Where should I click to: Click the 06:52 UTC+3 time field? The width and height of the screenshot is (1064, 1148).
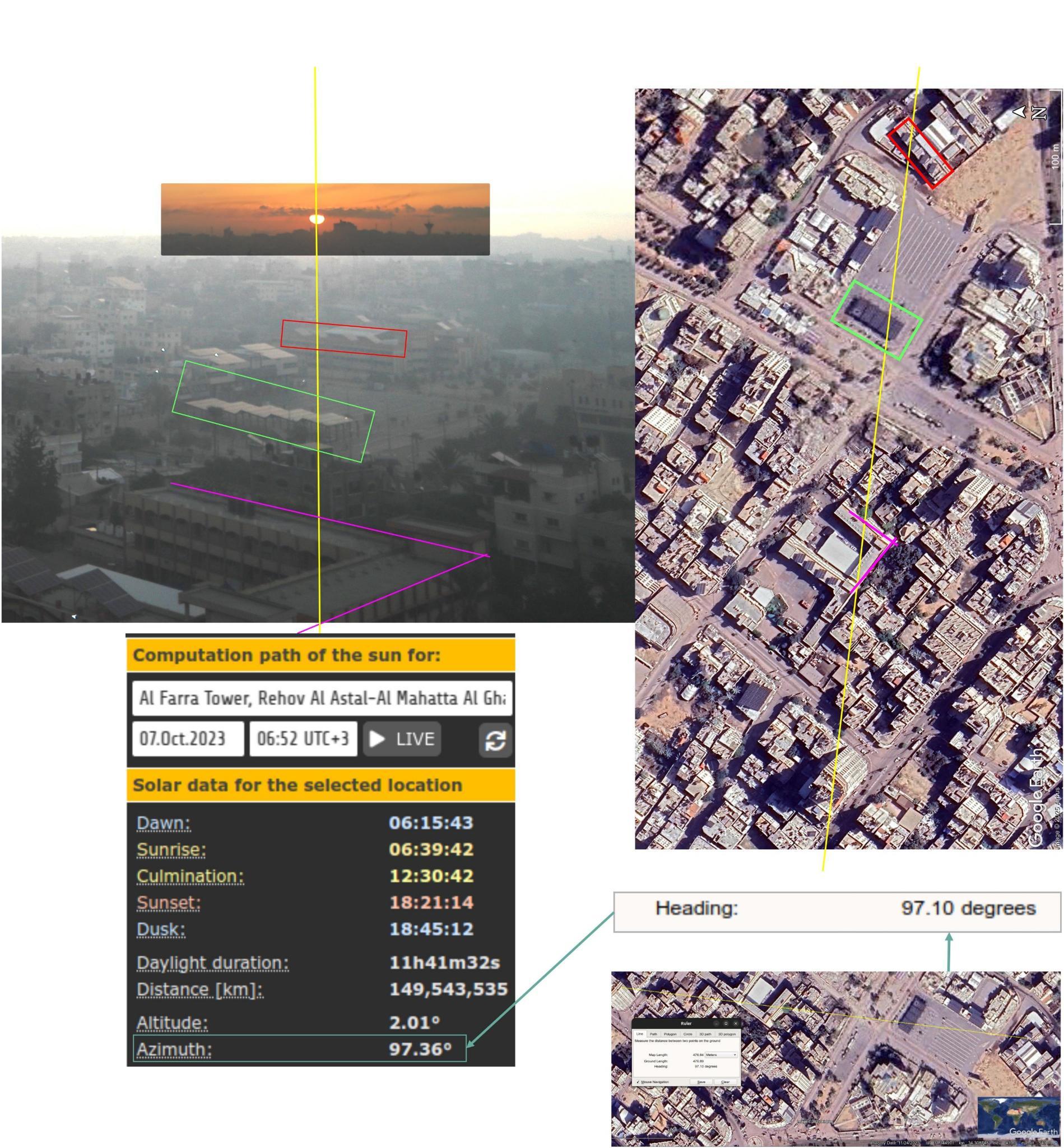tap(303, 738)
